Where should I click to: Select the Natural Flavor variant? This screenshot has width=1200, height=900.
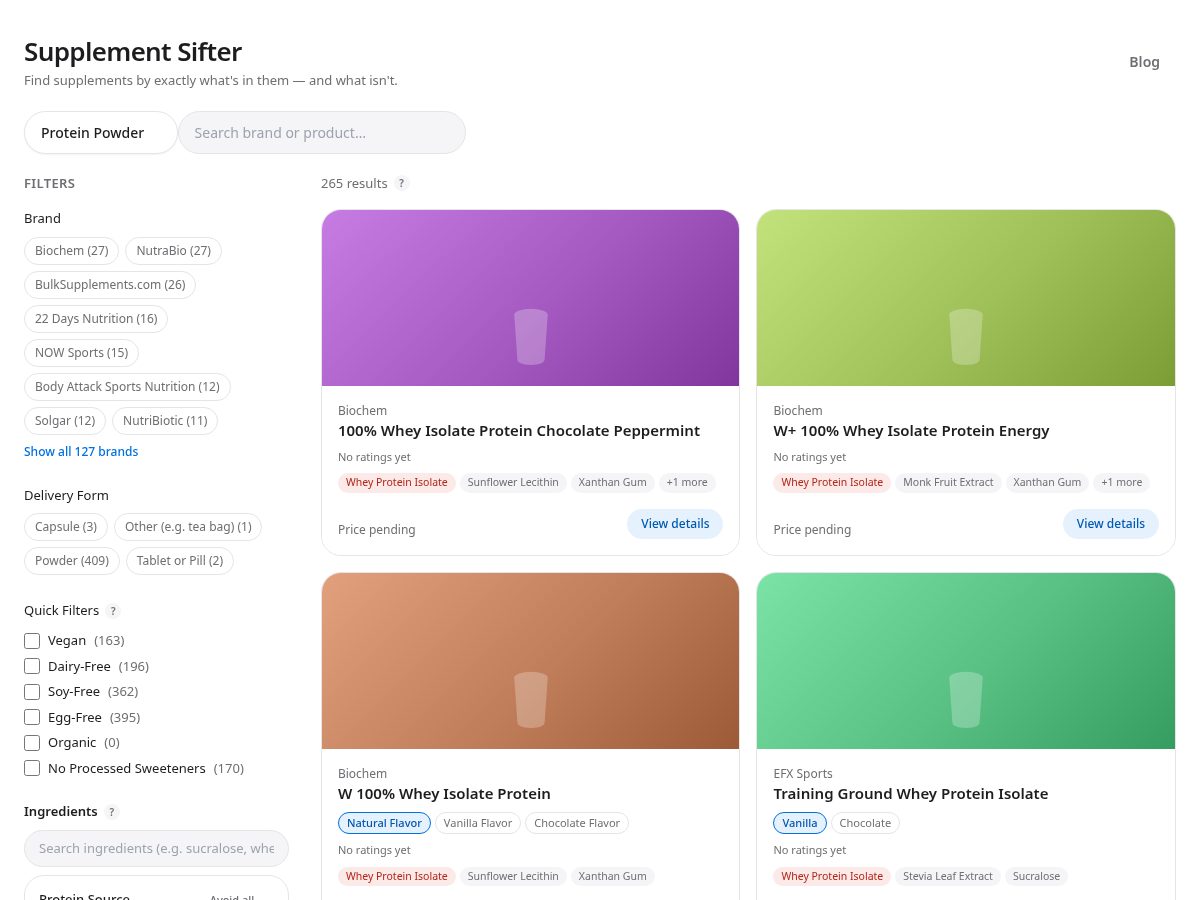[x=384, y=823]
